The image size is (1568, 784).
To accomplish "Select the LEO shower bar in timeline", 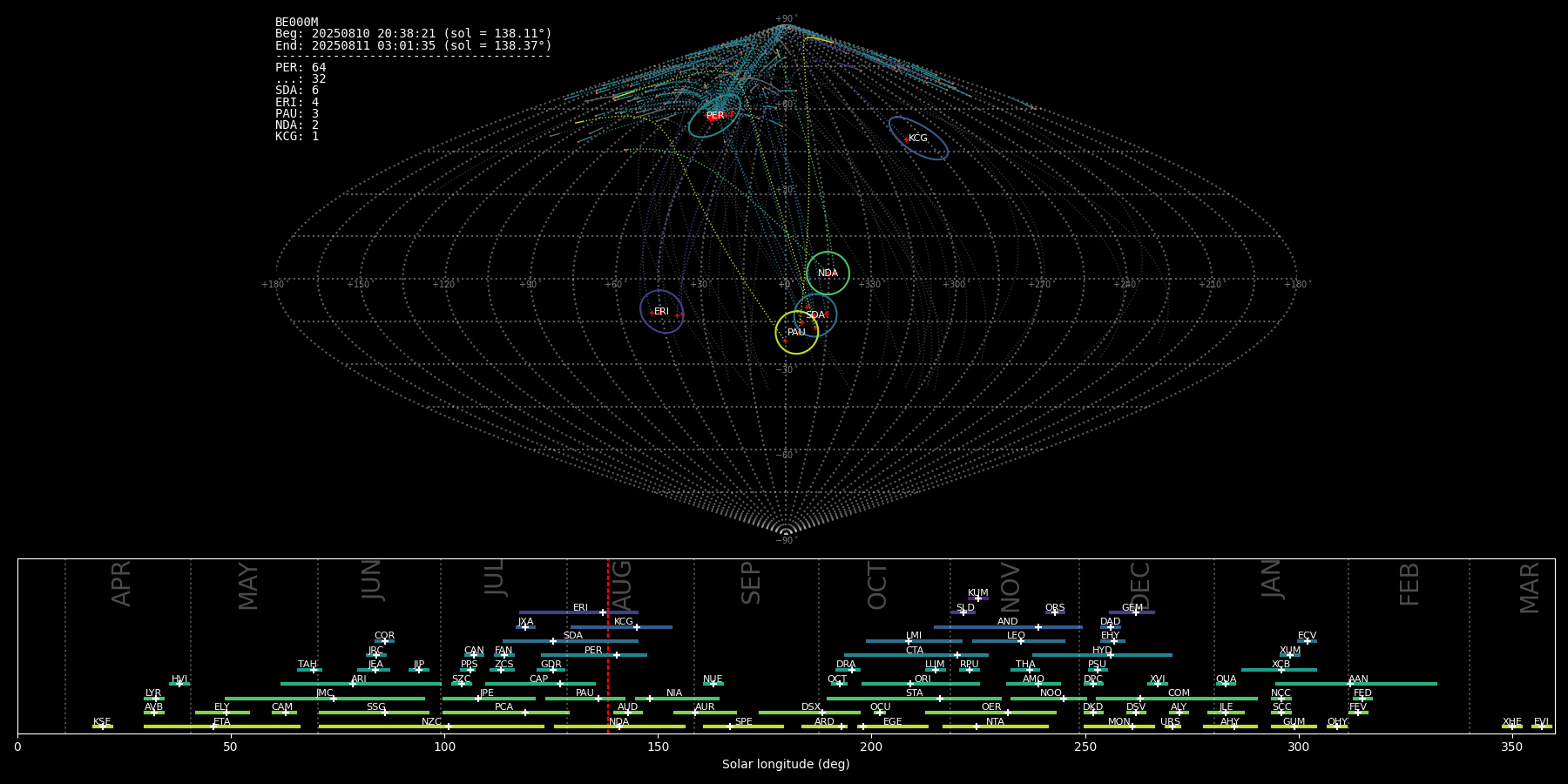I will click(1018, 641).
